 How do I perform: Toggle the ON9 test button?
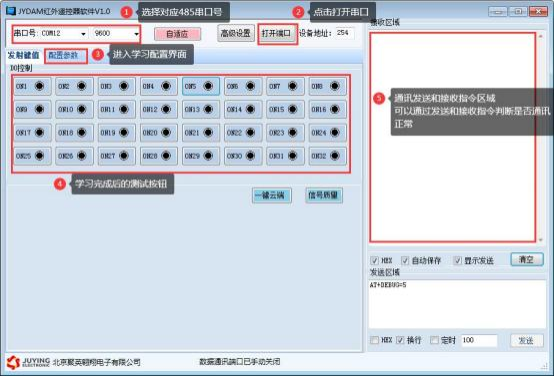pos(32,110)
